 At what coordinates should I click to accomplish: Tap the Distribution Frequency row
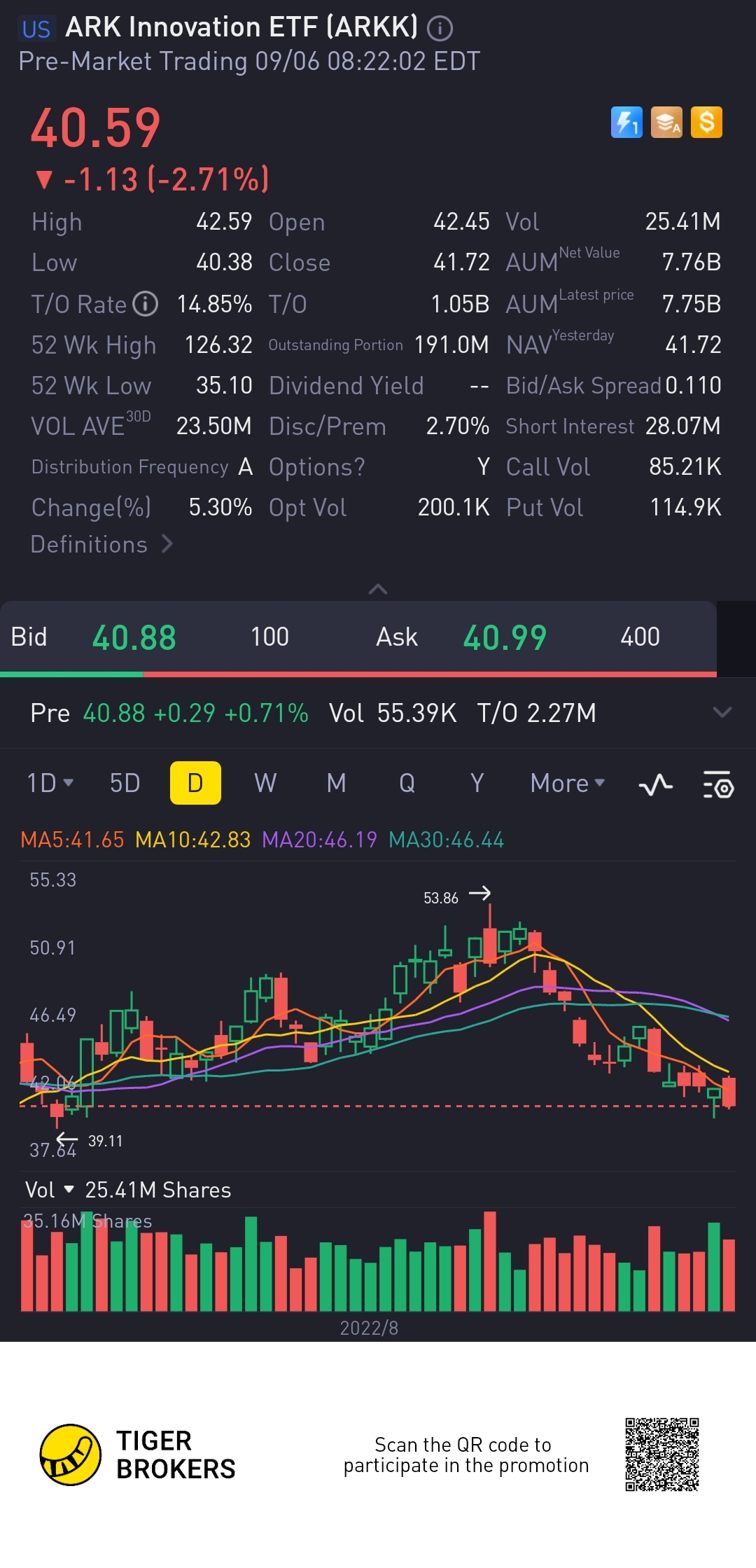pyautogui.click(x=142, y=466)
